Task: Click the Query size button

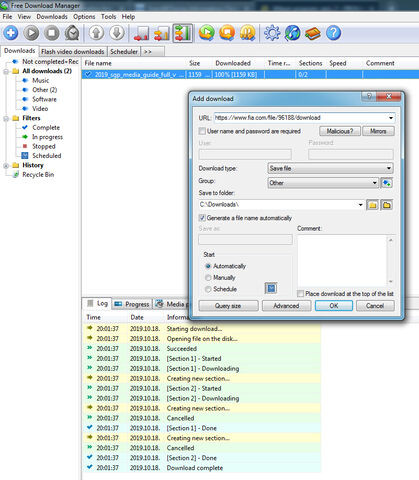Action: [228, 306]
